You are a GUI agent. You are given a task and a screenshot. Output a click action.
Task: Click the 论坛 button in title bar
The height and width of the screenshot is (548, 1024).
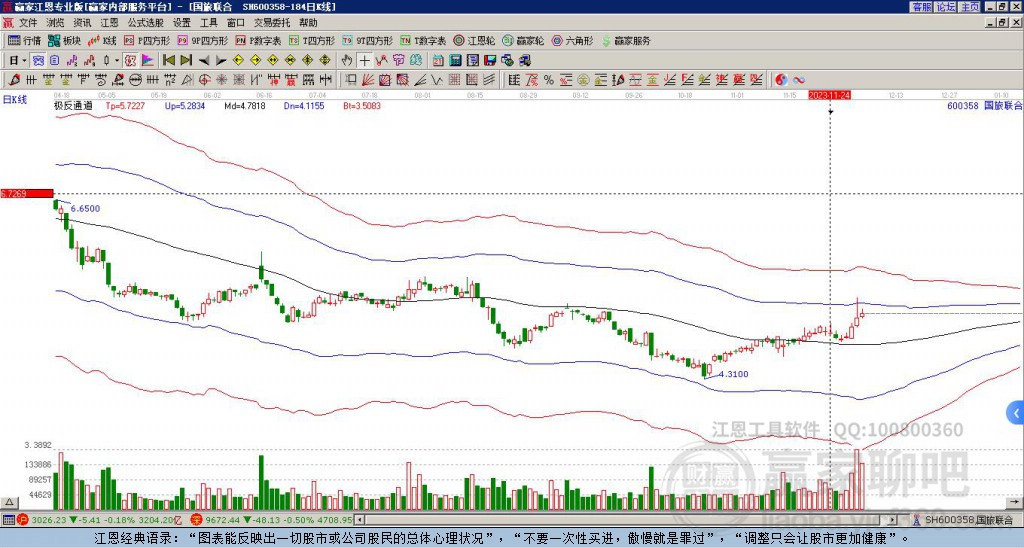coord(945,7)
